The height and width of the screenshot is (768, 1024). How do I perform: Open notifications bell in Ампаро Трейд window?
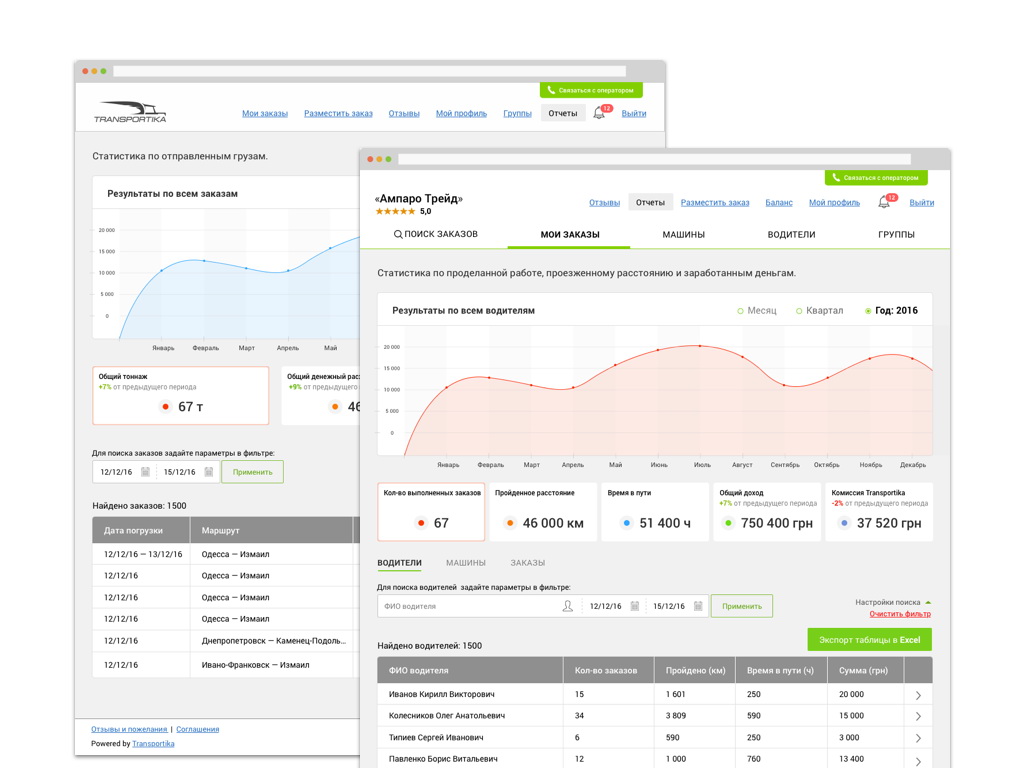pos(884,203)
